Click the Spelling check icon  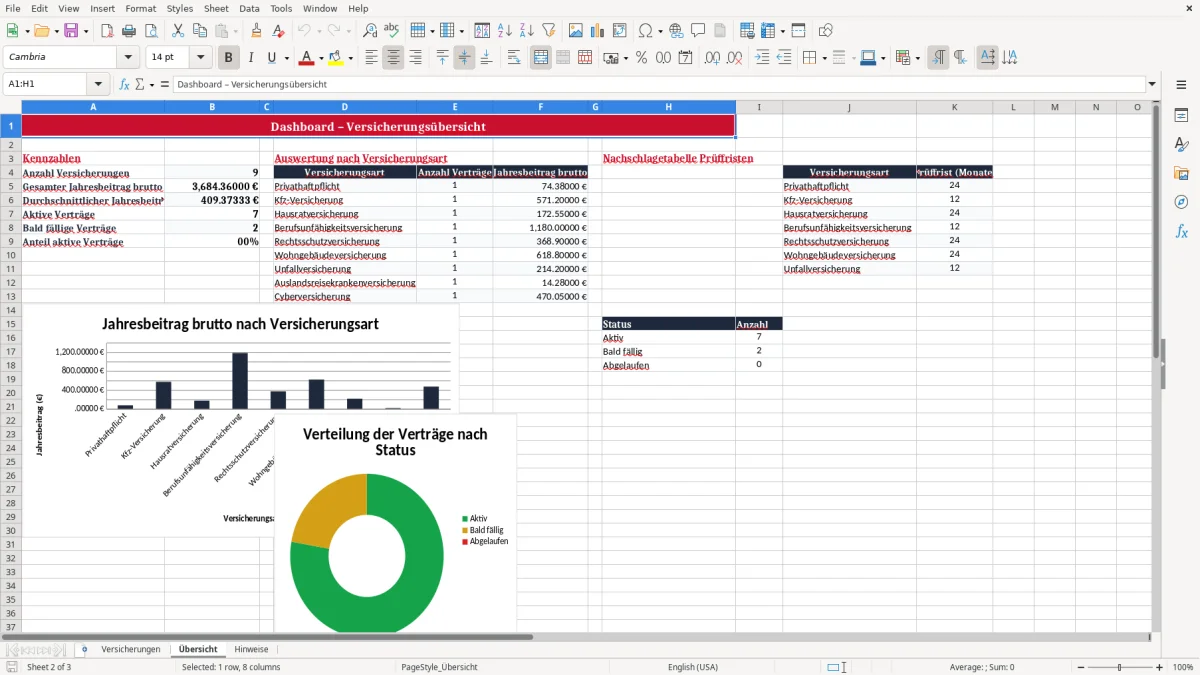[392, 31]
